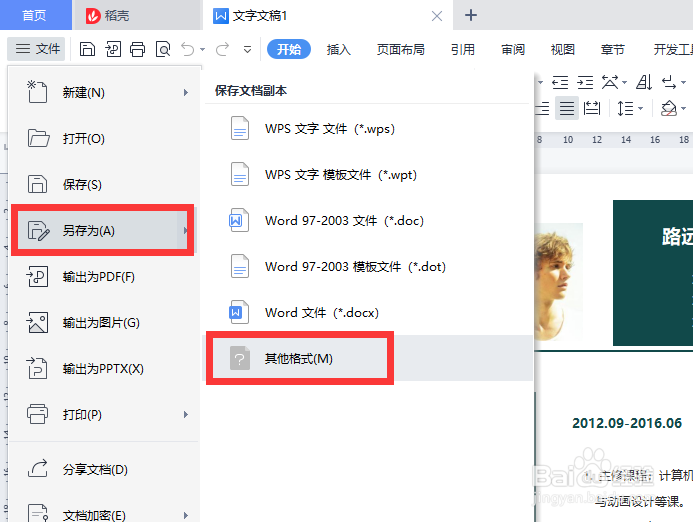Choose 另存为(A) in the file menu
The image size is (693, 522).
click(x=103, y=230)
